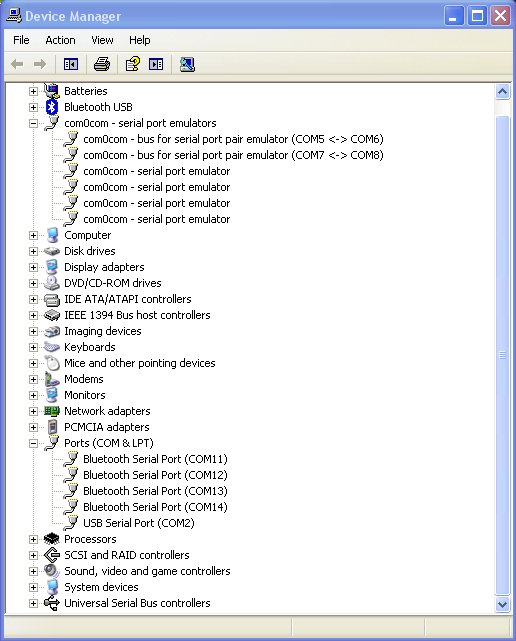Click the PCMCIA adapters icon
The image size is (516, 641).
coord(52,427)
